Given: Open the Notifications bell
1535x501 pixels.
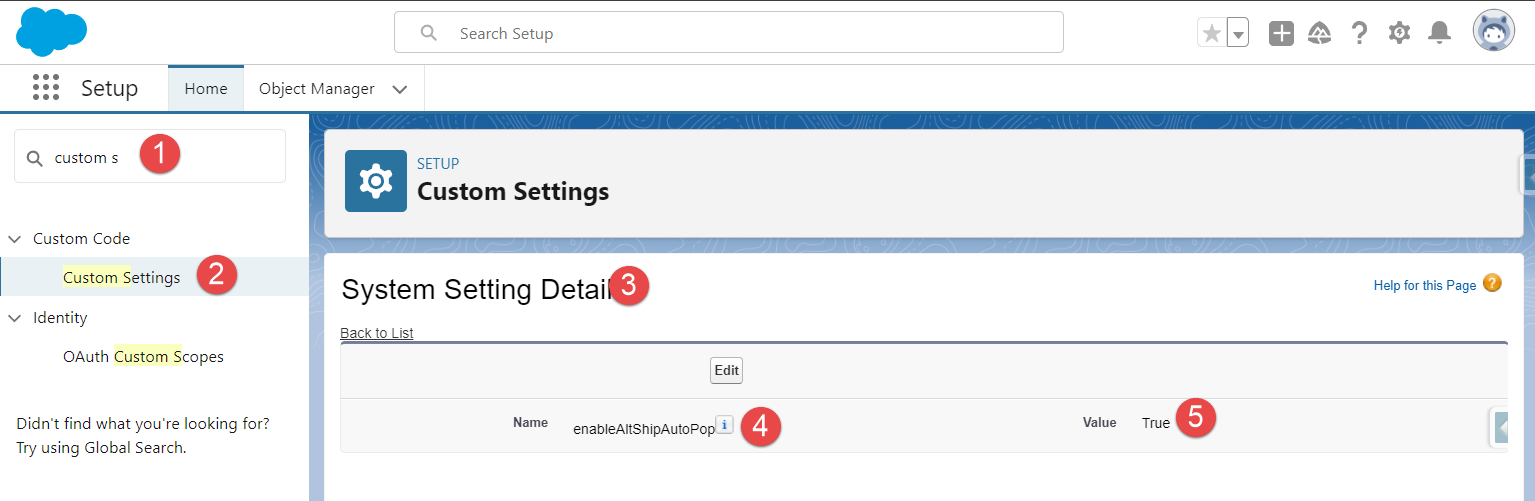Looking at the screenshot, I should [x=1439, y=33].
